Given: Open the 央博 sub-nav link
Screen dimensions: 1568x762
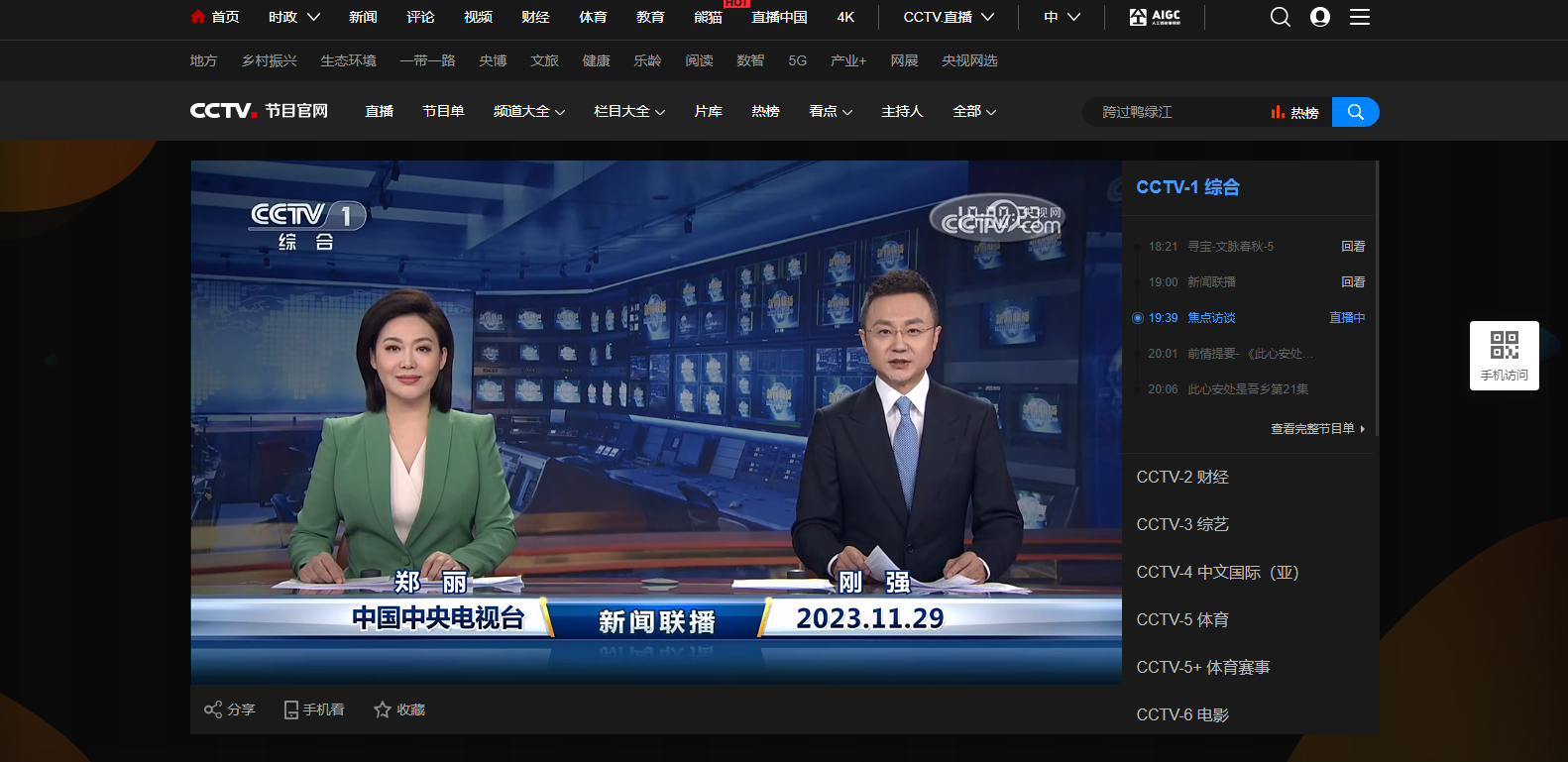Looking at the screenshot, I should click(493, 60).
